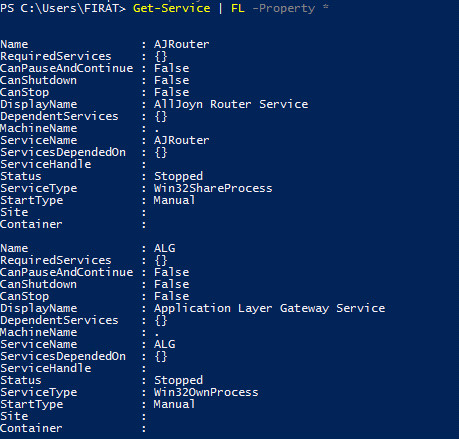The width and height of the screenshot is (459, 439).
Task: Click the ServiceHandle label under AJRouter
Action: (46, 164)
